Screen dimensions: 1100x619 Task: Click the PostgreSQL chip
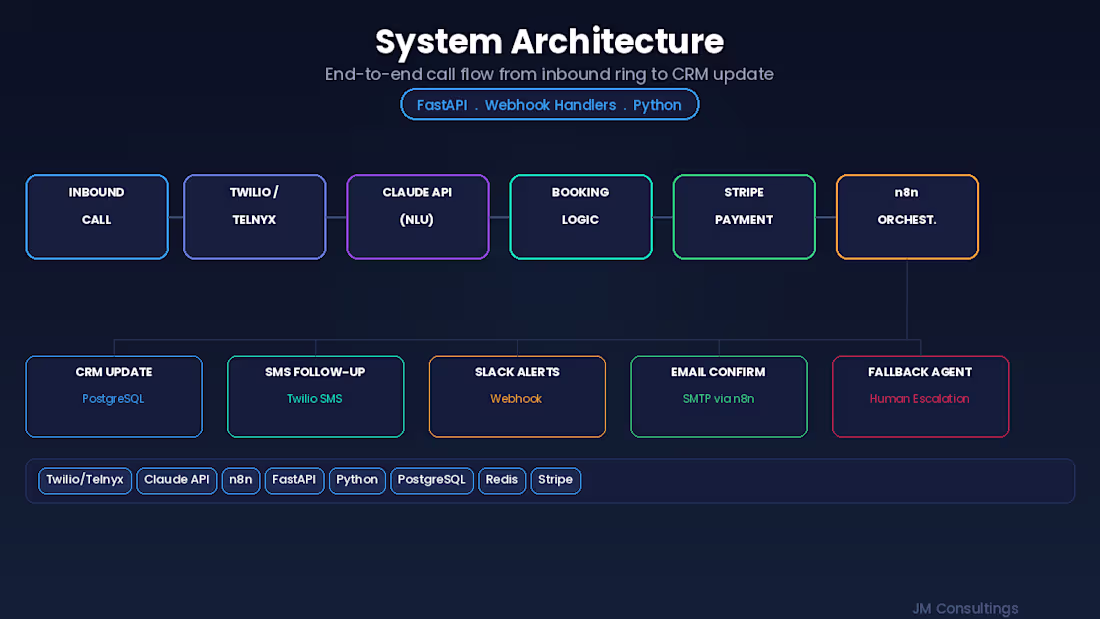click(431, 480)
